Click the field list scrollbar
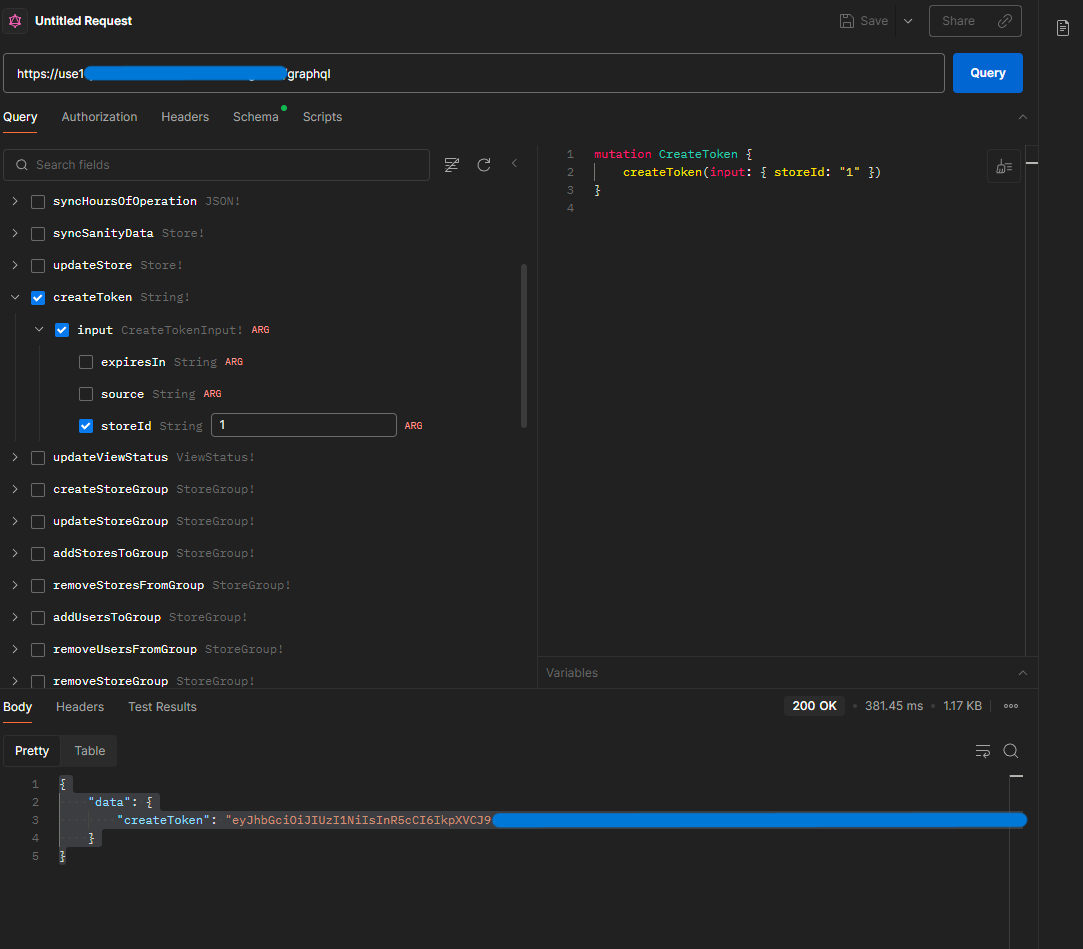 point(524,345)
